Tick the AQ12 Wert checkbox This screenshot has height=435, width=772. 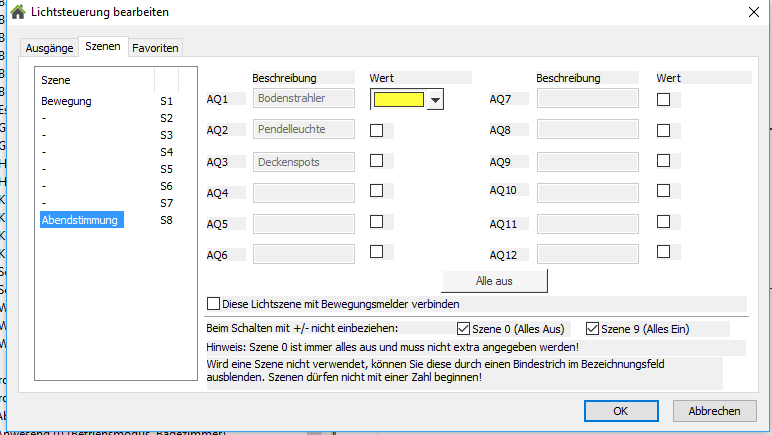tap(663, 253)
